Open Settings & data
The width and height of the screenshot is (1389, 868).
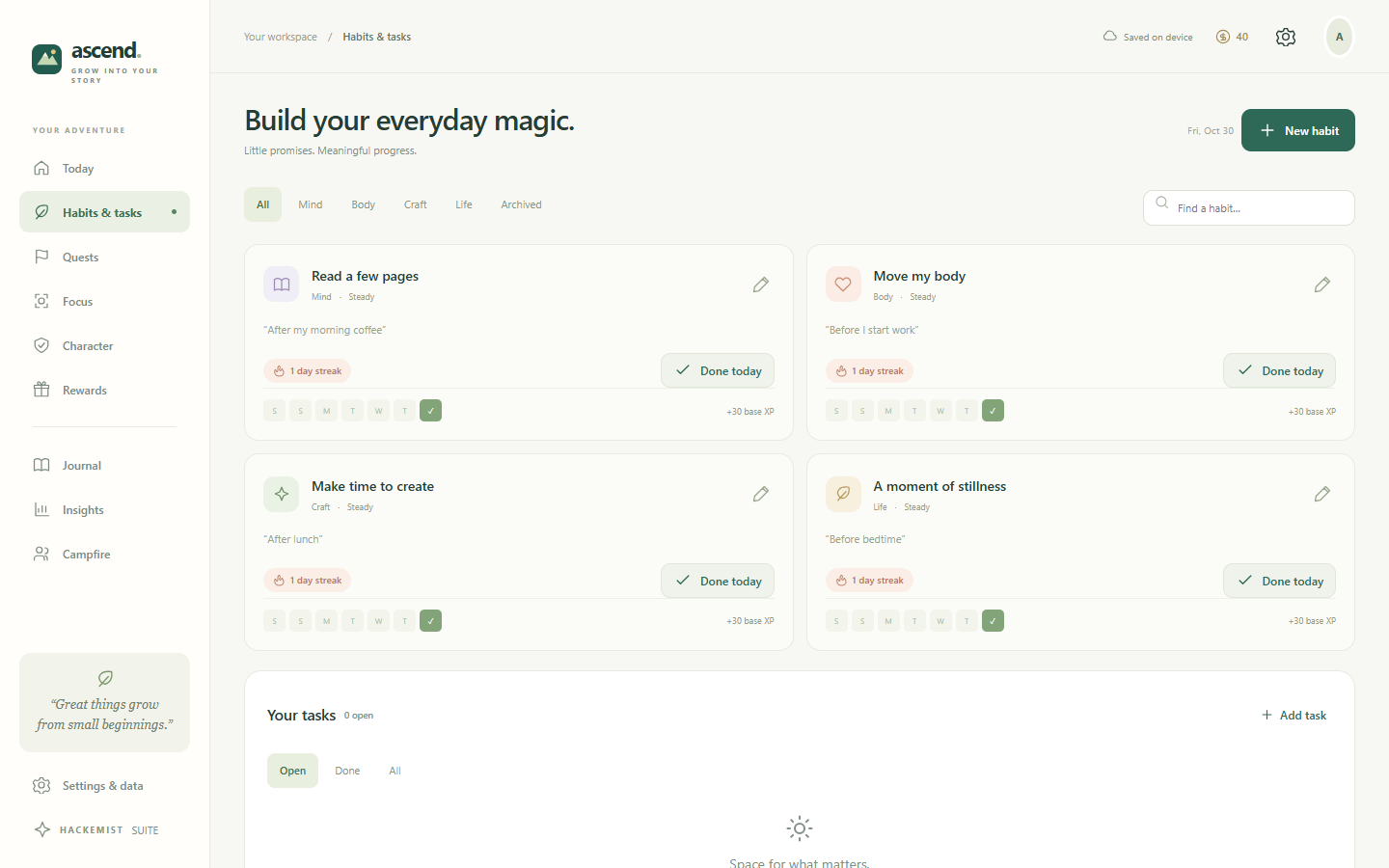(104, 785)
